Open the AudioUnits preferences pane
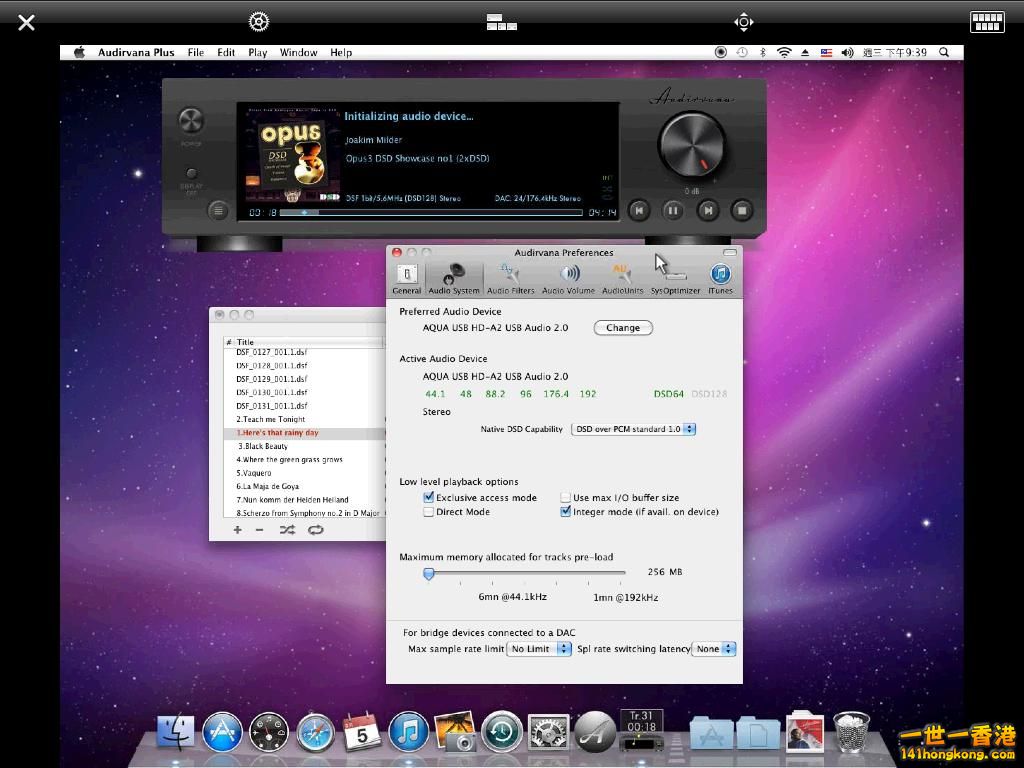1024x768 pixels. coord(622,278)
